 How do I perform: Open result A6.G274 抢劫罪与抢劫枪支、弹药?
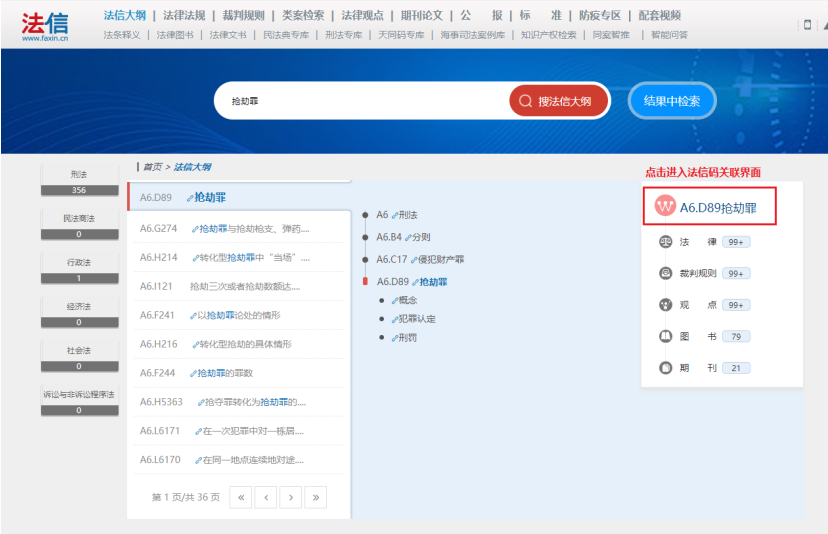click(239, 229)
